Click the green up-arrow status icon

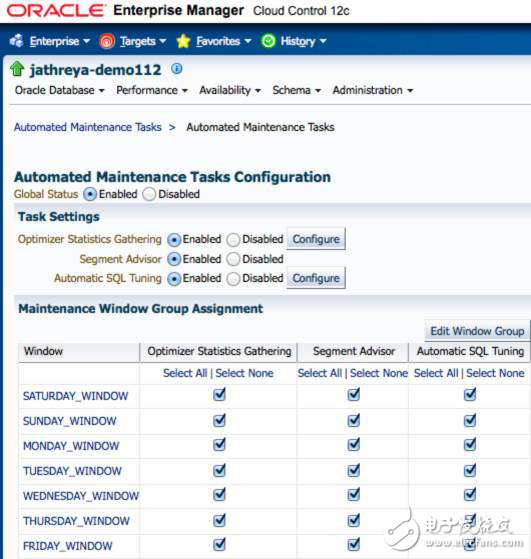pyautogui.click(x=17, y=68)
